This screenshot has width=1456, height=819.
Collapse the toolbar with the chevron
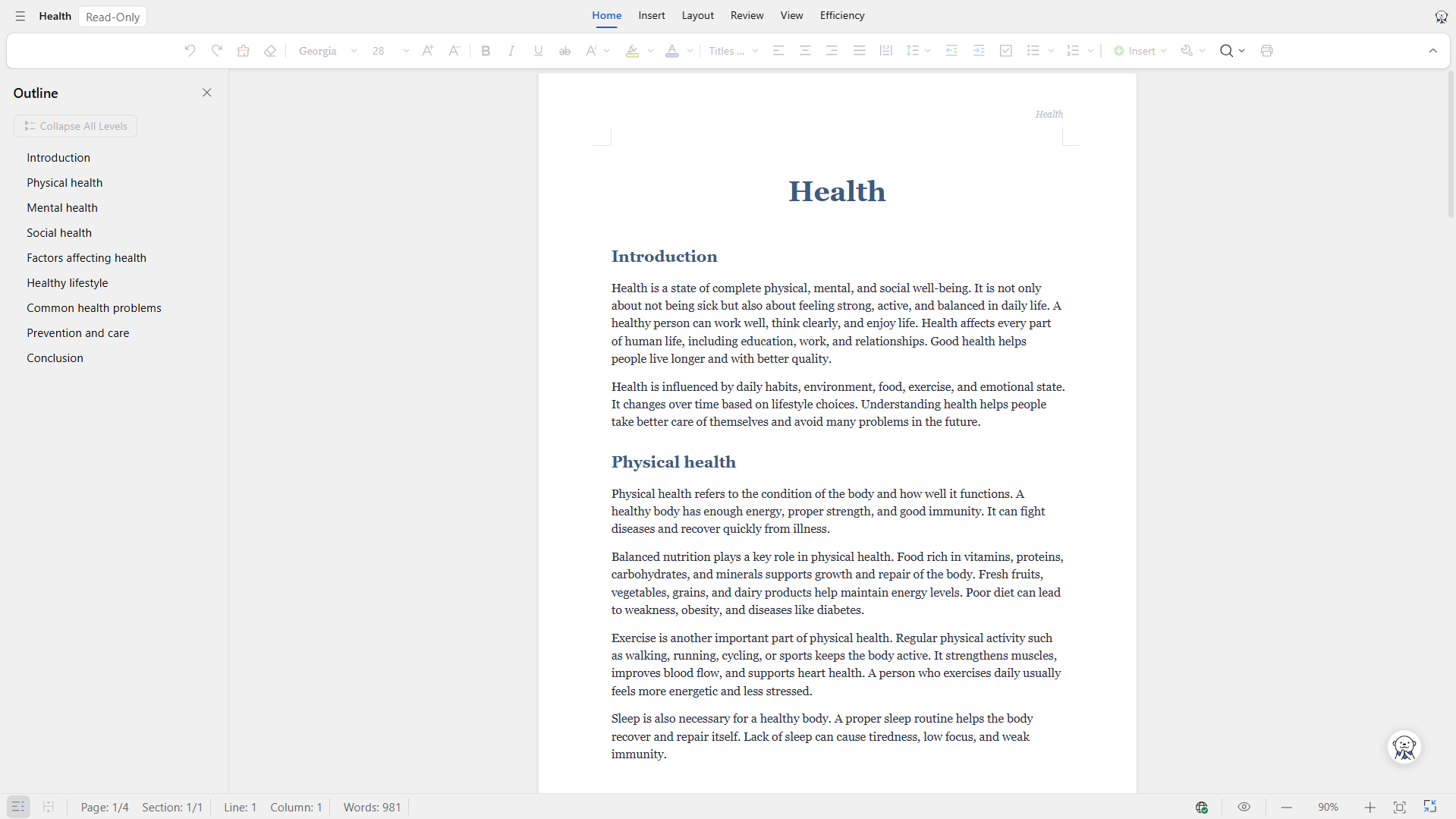point(1432,51)
